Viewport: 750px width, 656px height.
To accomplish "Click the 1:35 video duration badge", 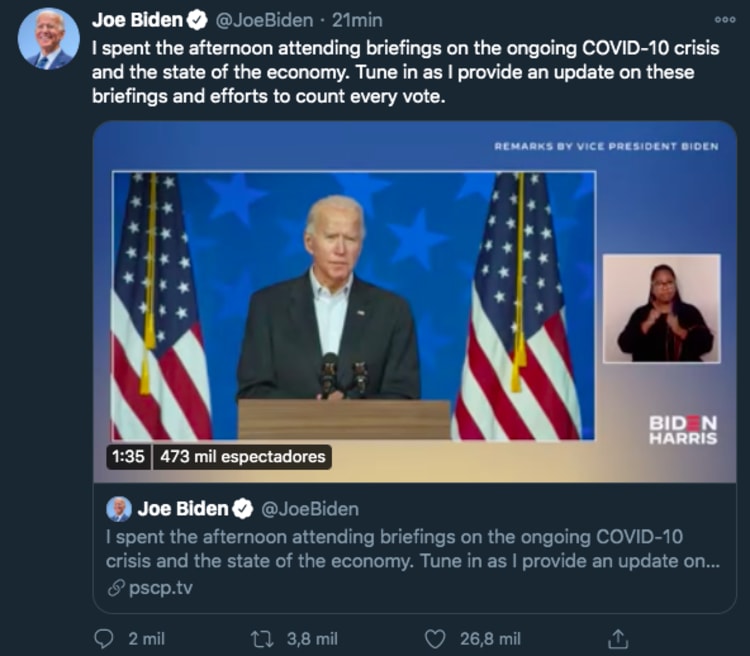I will coord(127,457).
